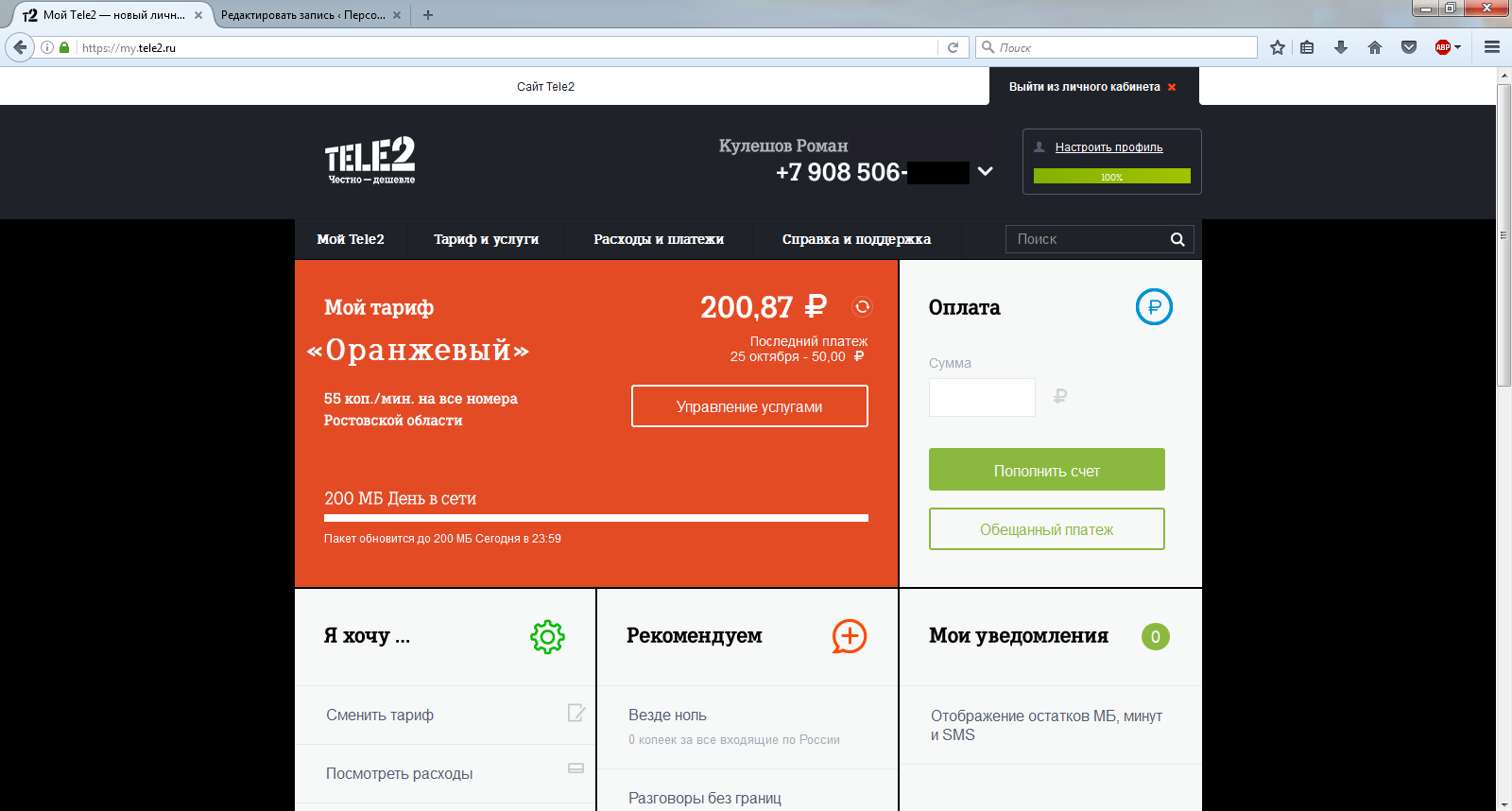Open the Adblock Plus dropdown arrow
The height and width of the screenshot is (811, 1512).
click(1457, 47)
